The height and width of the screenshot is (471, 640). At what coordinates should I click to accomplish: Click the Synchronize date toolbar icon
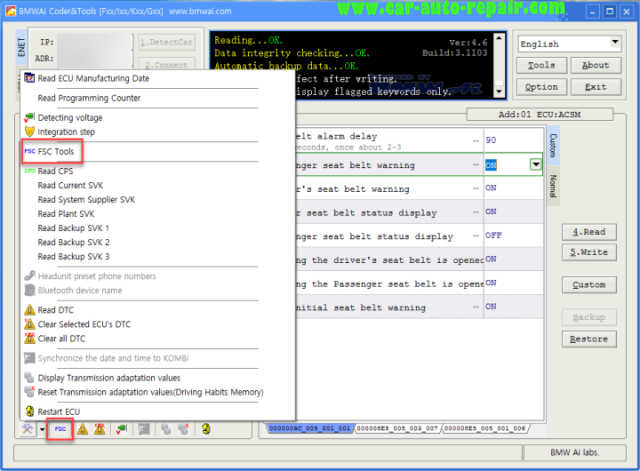[144, 429]
